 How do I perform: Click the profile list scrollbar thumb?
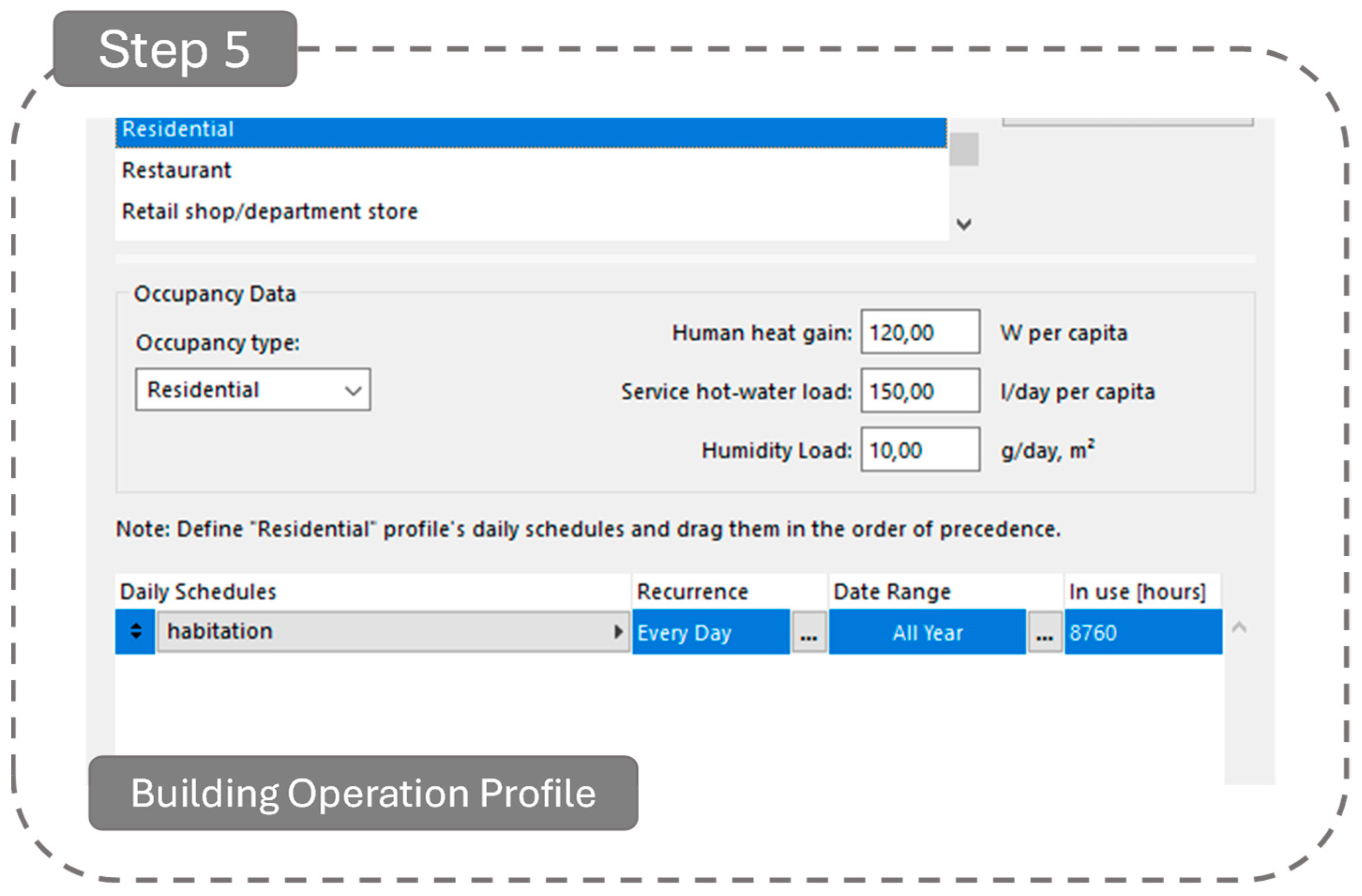point(963,150)
